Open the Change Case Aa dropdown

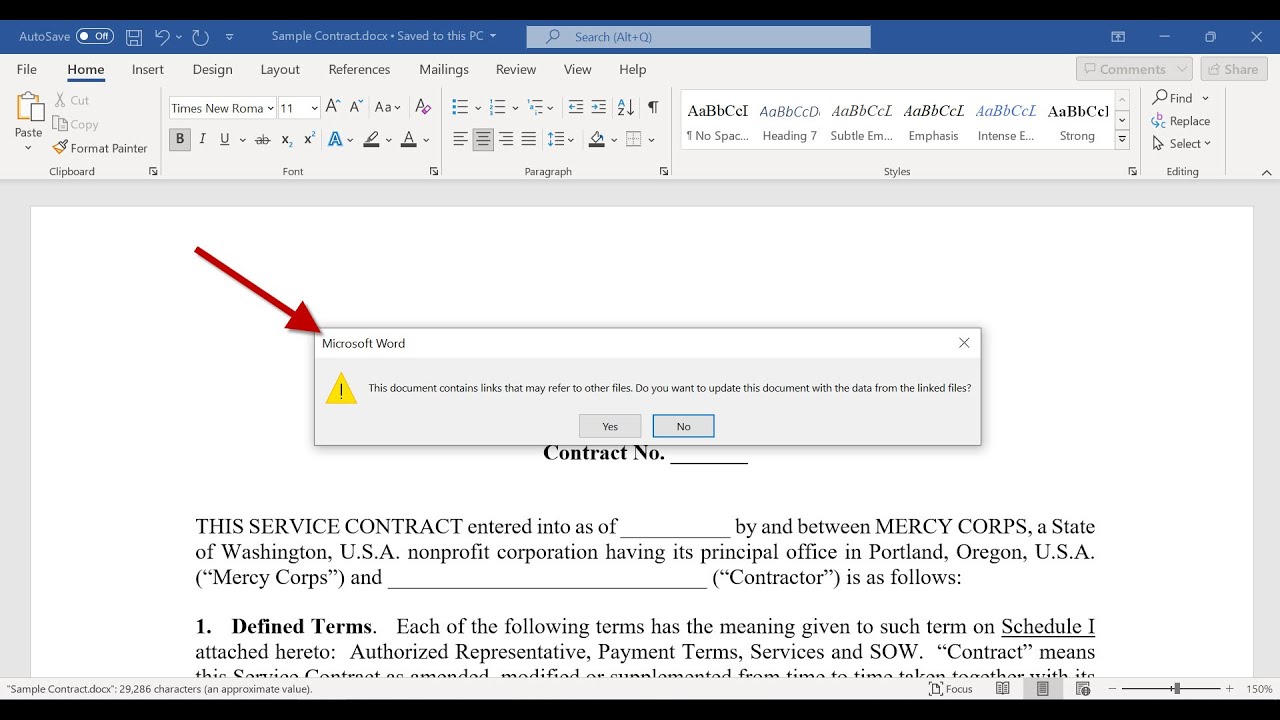click(x=388, y=107)
